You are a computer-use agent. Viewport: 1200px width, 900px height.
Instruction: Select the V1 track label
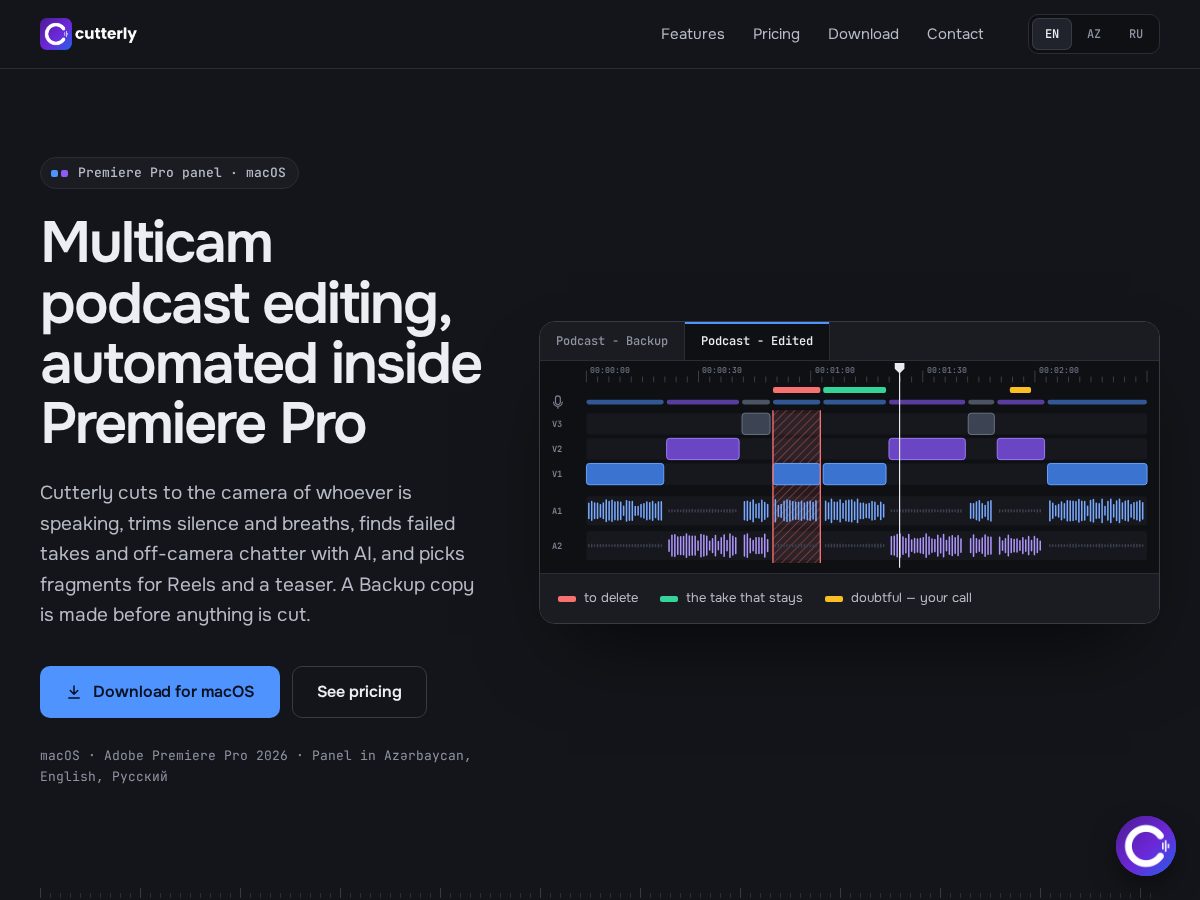557,474
